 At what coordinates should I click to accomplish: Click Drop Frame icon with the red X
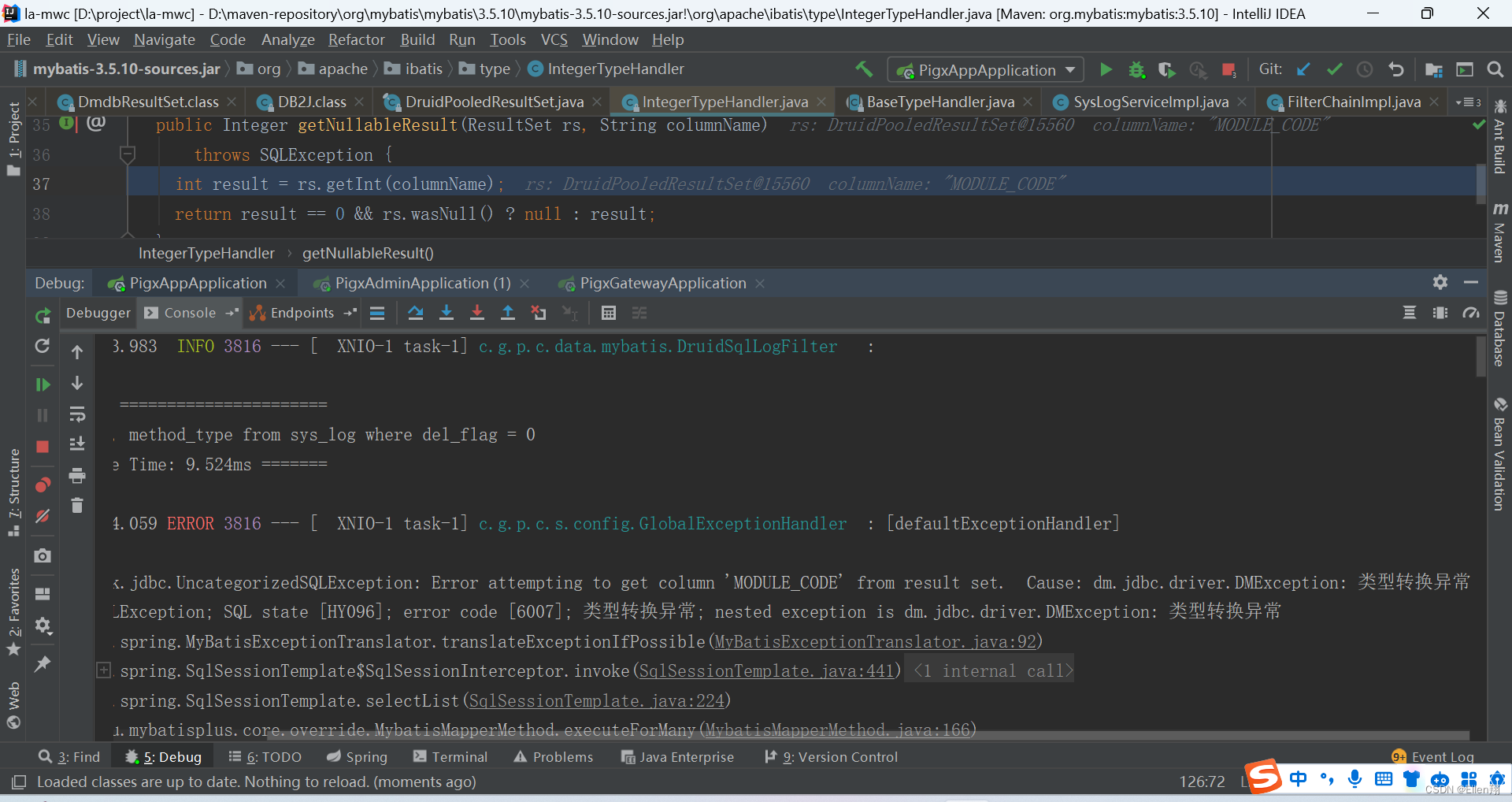point(539,313)
